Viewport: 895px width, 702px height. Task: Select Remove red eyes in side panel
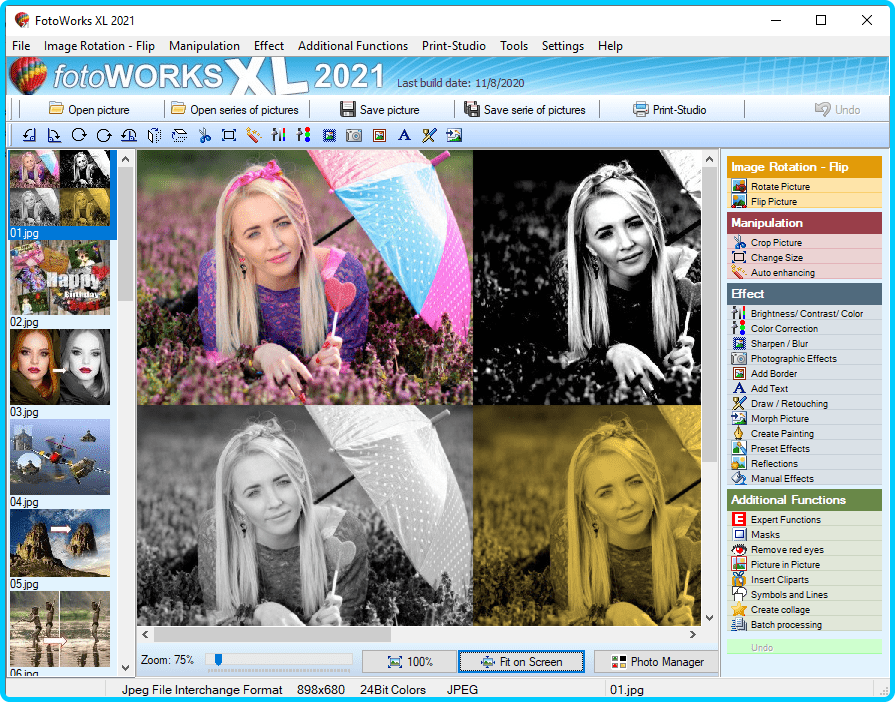click(x=788, y=550)
